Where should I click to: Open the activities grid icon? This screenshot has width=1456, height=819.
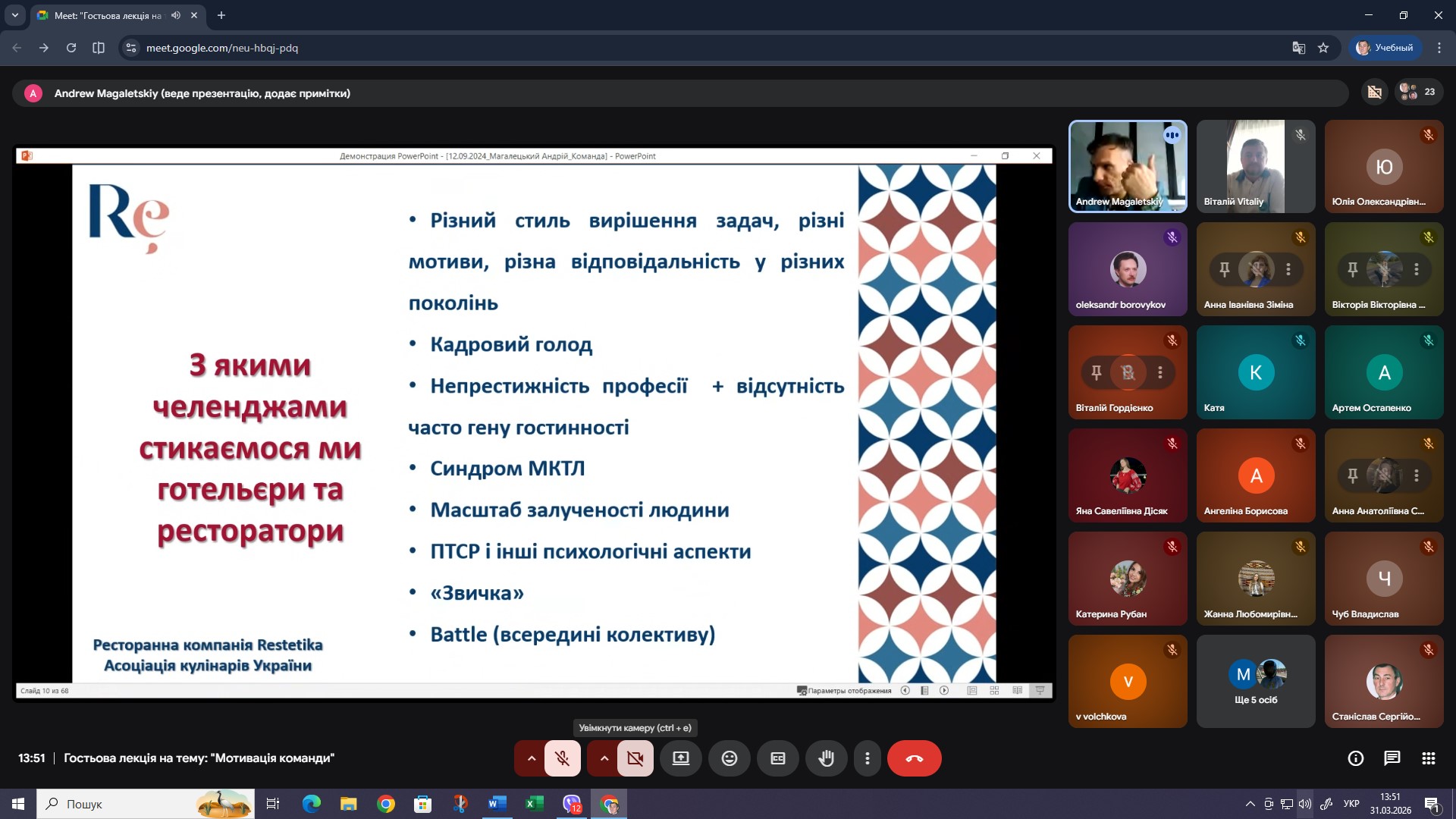[x=1429, y=758]
